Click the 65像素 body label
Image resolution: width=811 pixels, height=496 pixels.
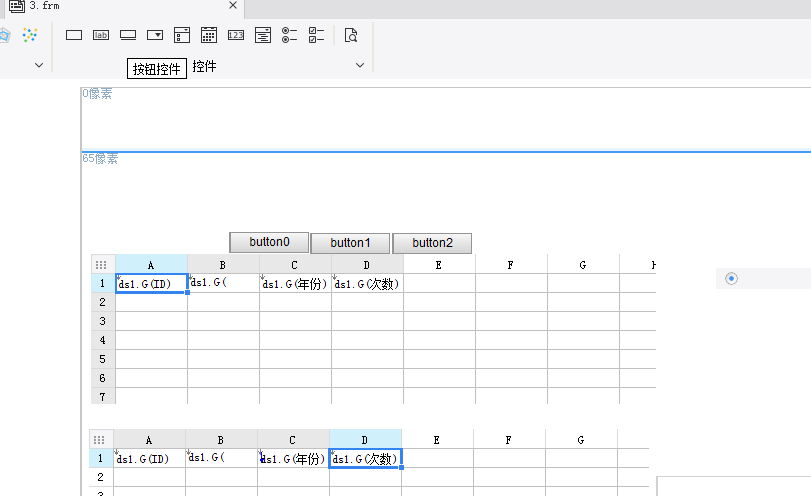click(100, 158)
